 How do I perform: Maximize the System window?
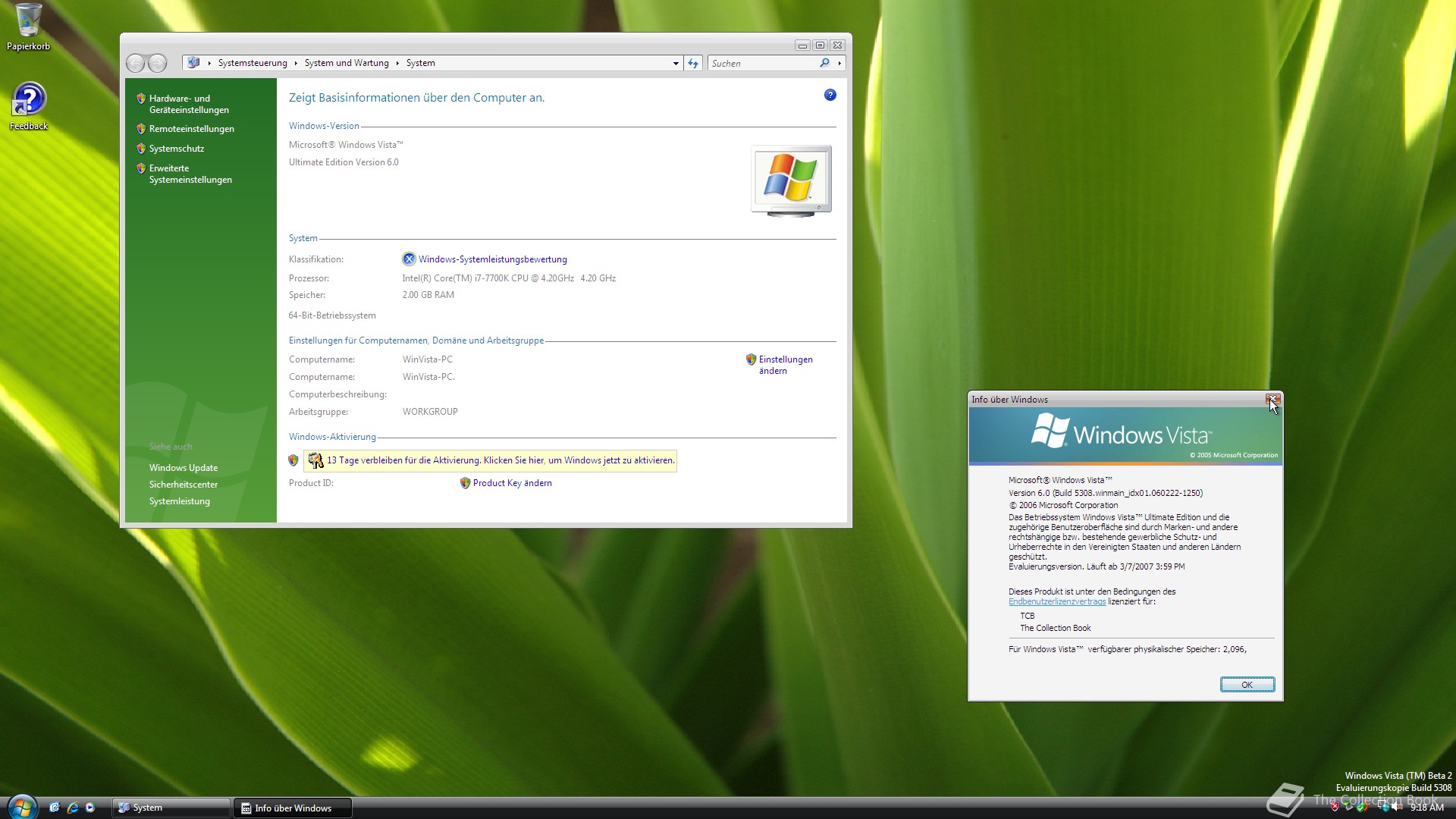pyautogui.click(x=820, y=45)
